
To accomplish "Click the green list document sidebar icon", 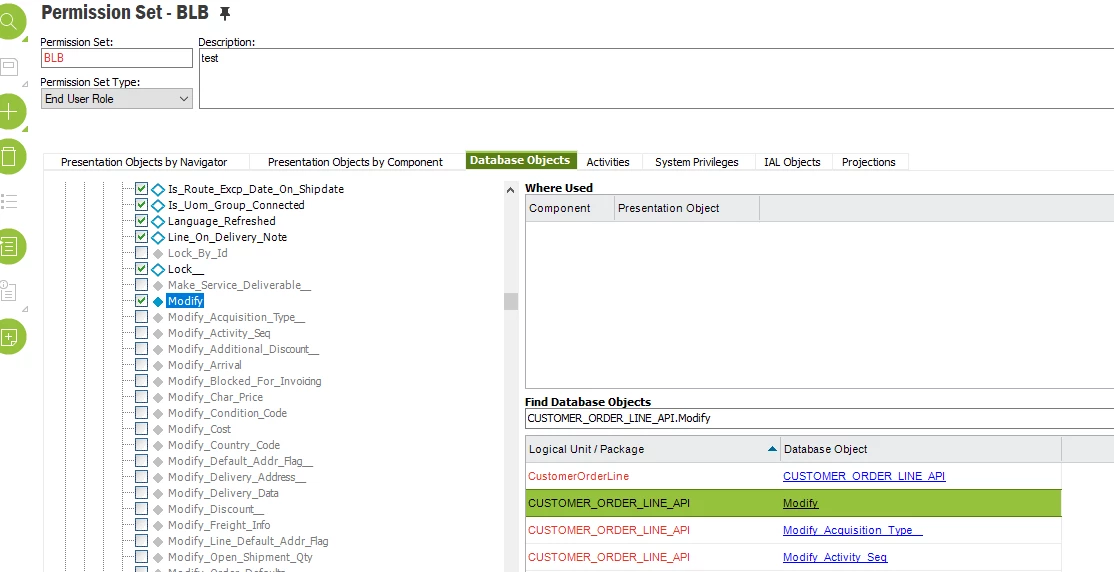I will [9, 245].
